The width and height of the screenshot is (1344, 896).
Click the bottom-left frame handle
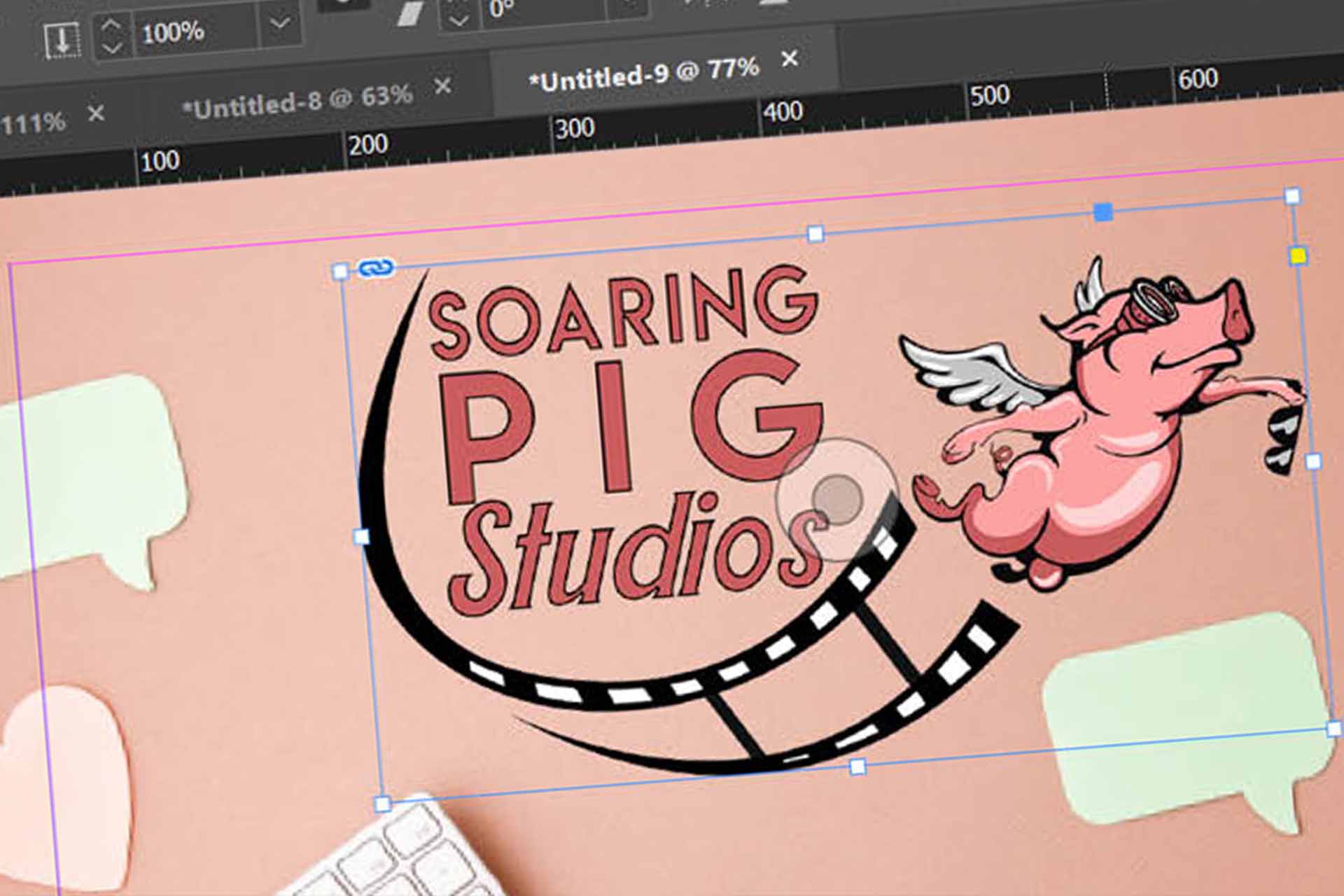point(382,804)
